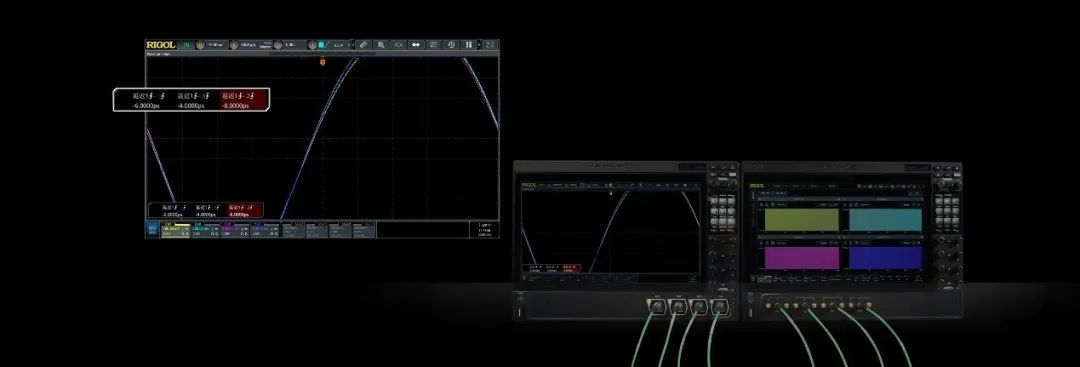
Task: Click the grid layout icon at toolbar end
Action: click(x=490, y=45)
